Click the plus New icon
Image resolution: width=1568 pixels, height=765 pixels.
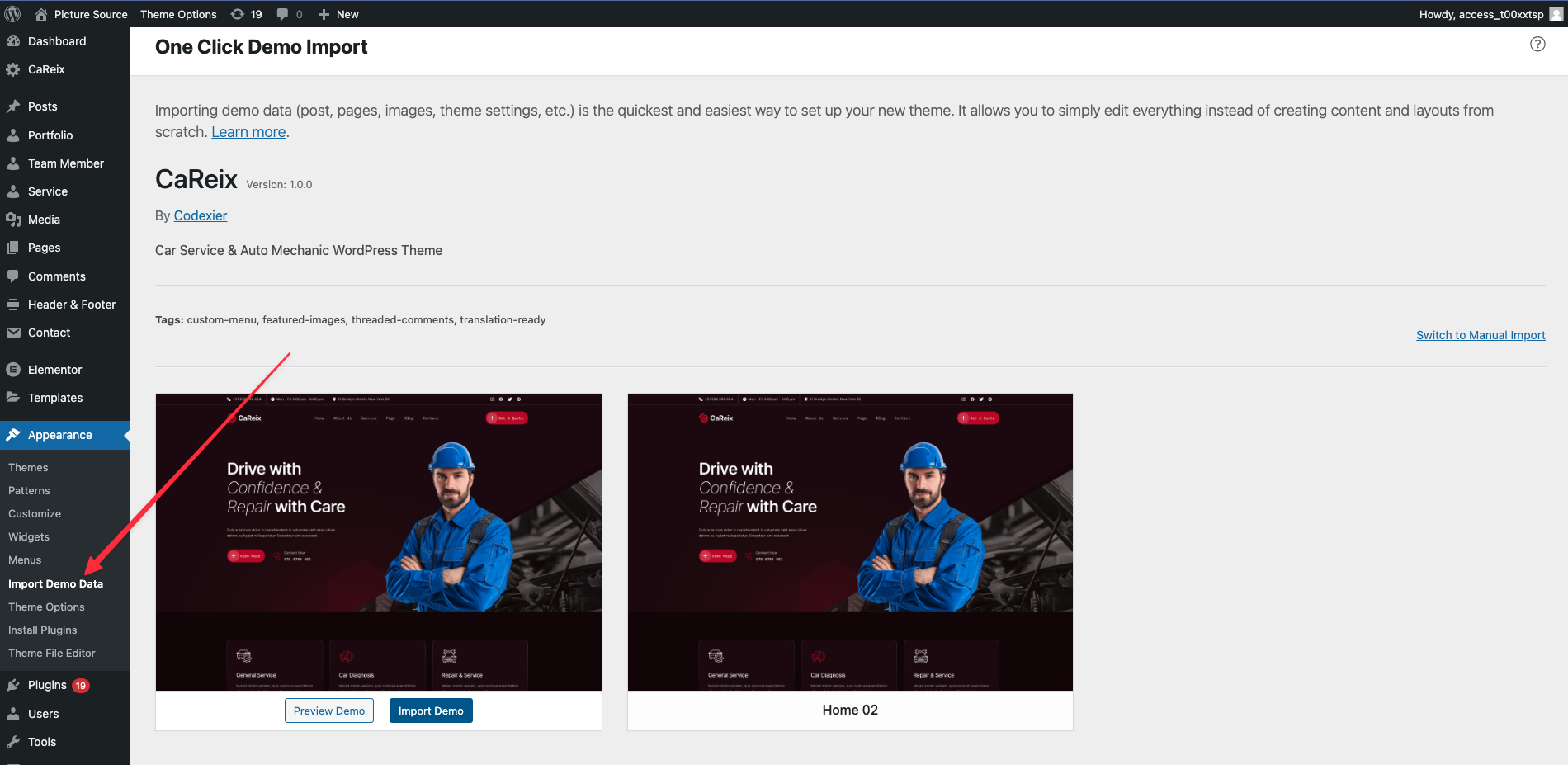(324, 14)
